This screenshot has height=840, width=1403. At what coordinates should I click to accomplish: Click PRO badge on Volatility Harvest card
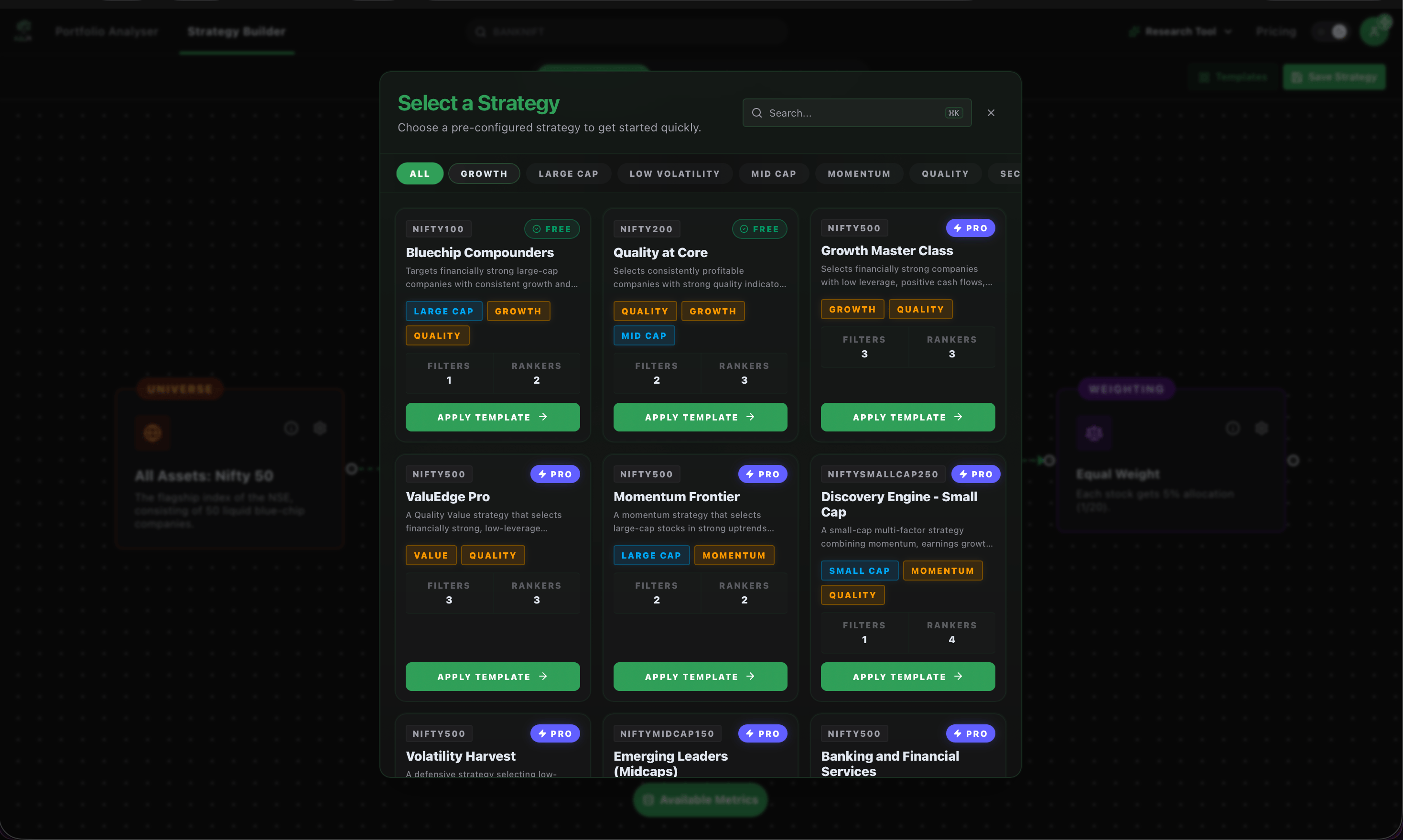point(555,733)
